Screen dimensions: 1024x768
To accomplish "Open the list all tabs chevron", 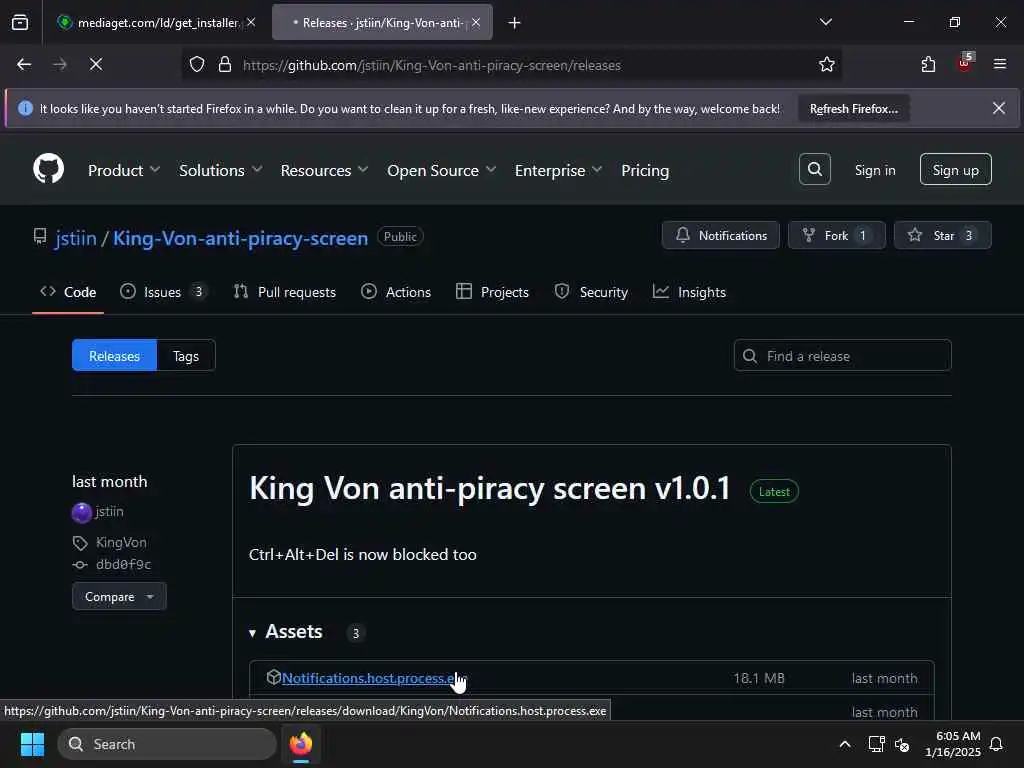I will [825, 22].
